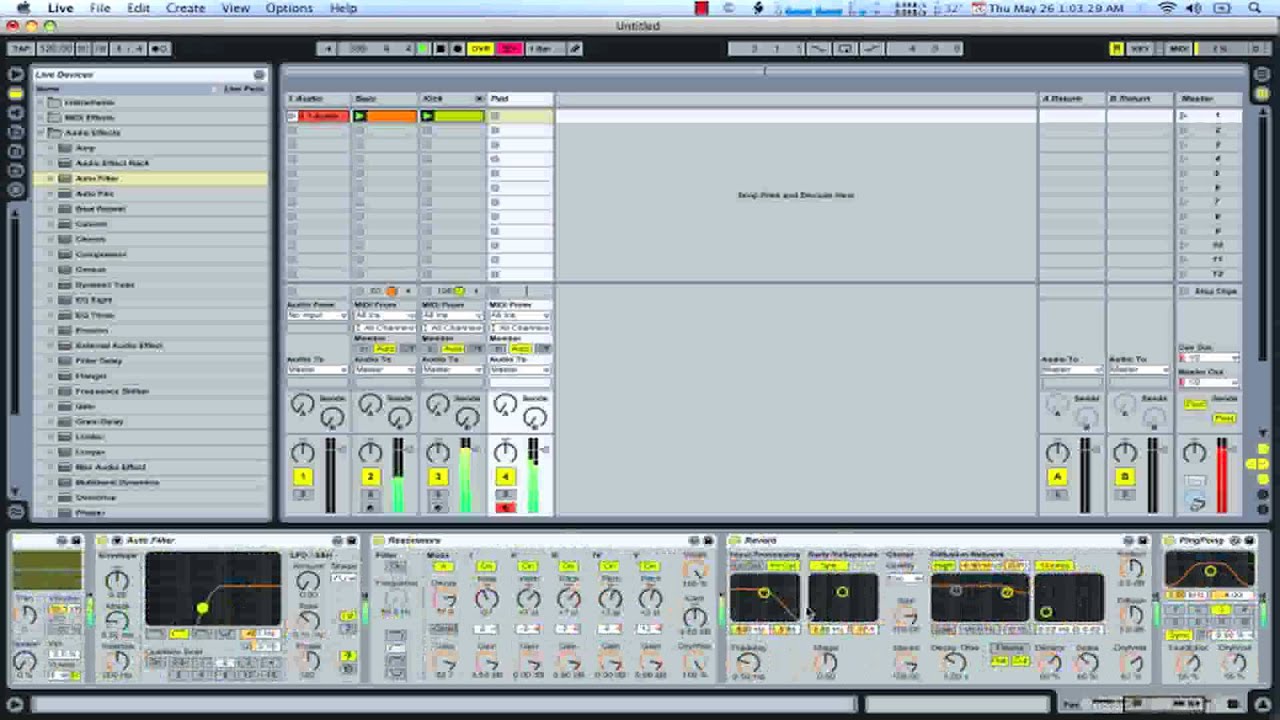Click the show/hide browser arrow icon

click(15, 74)
